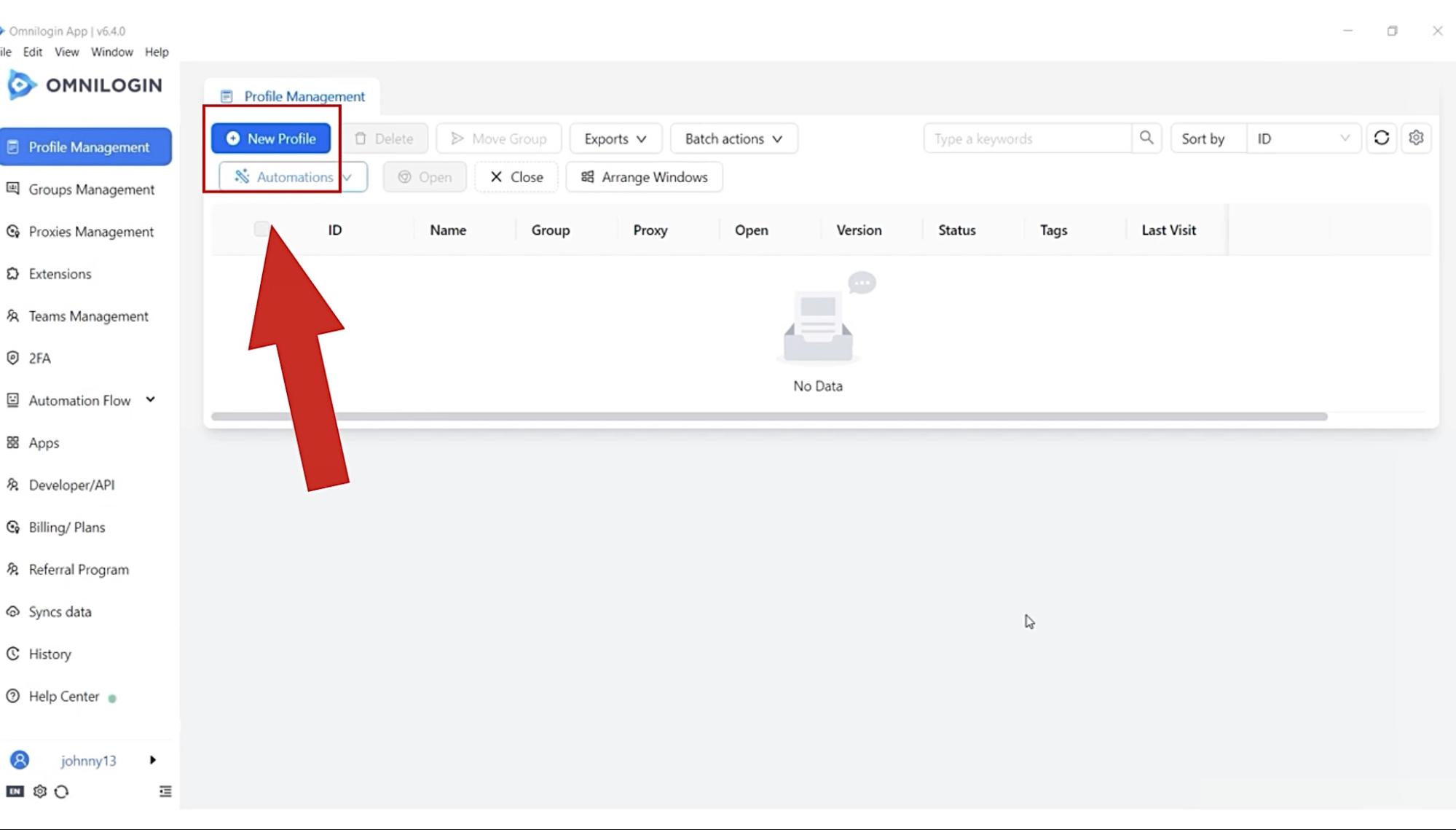Expand the Batch actions dropdown
Viewport: 1456px width, 830px height.
tap(731, 138)
